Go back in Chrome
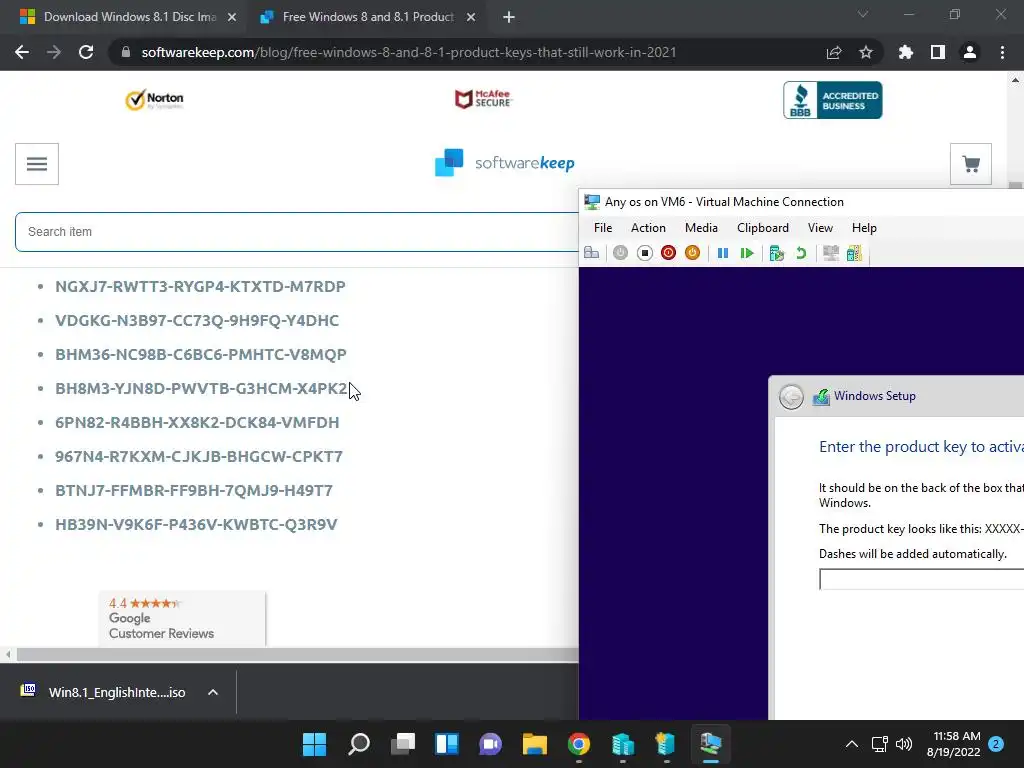The height and width of the screenshot is (768, 1024). [22, 52]
